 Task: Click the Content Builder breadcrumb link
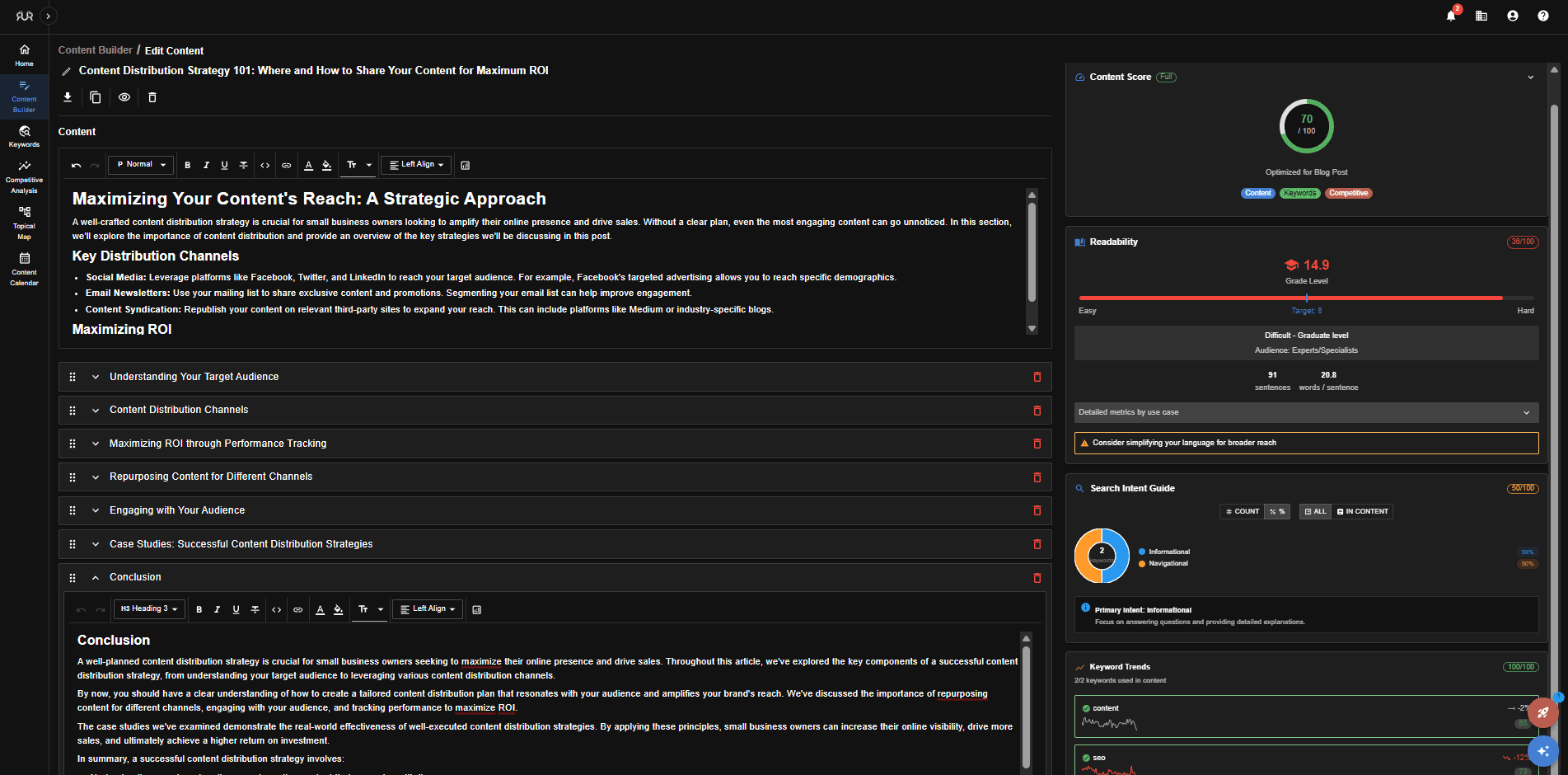point(95,50)
